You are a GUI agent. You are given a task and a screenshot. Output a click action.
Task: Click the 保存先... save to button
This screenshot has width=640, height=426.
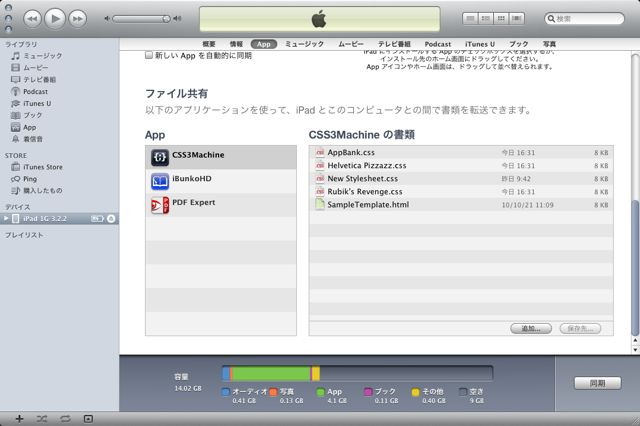[x=580, y=328]
